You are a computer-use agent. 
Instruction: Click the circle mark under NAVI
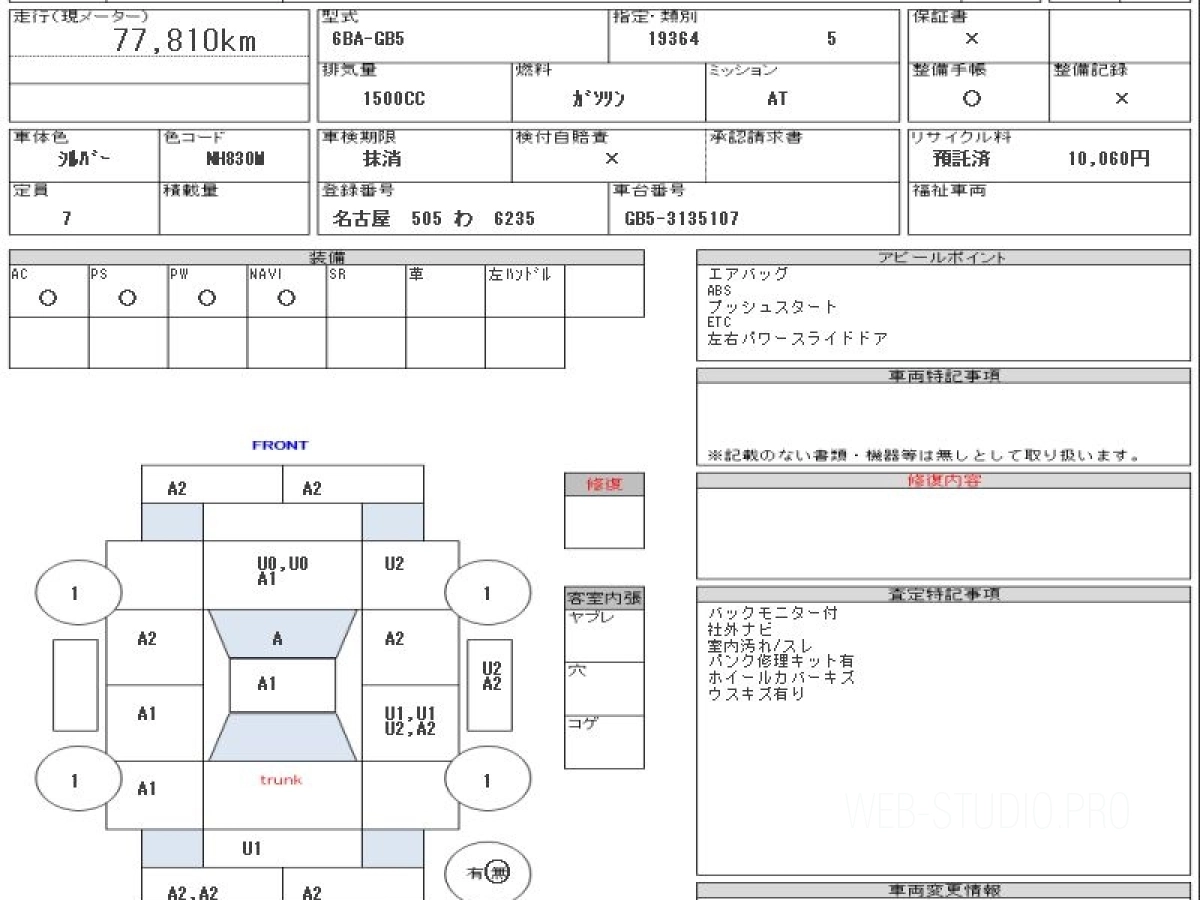286,298
